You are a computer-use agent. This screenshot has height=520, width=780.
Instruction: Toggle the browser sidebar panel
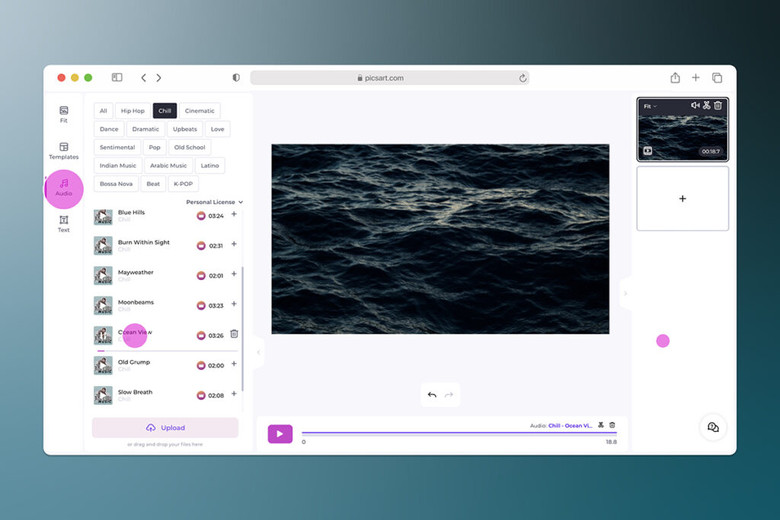(x=117, y=77)
